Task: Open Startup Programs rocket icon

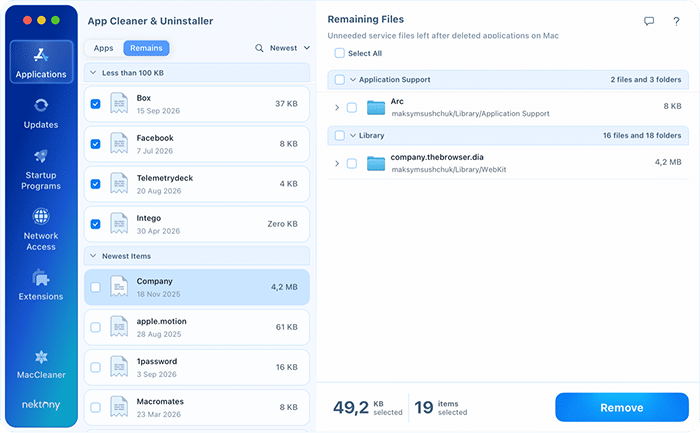Action: (41, 156)
